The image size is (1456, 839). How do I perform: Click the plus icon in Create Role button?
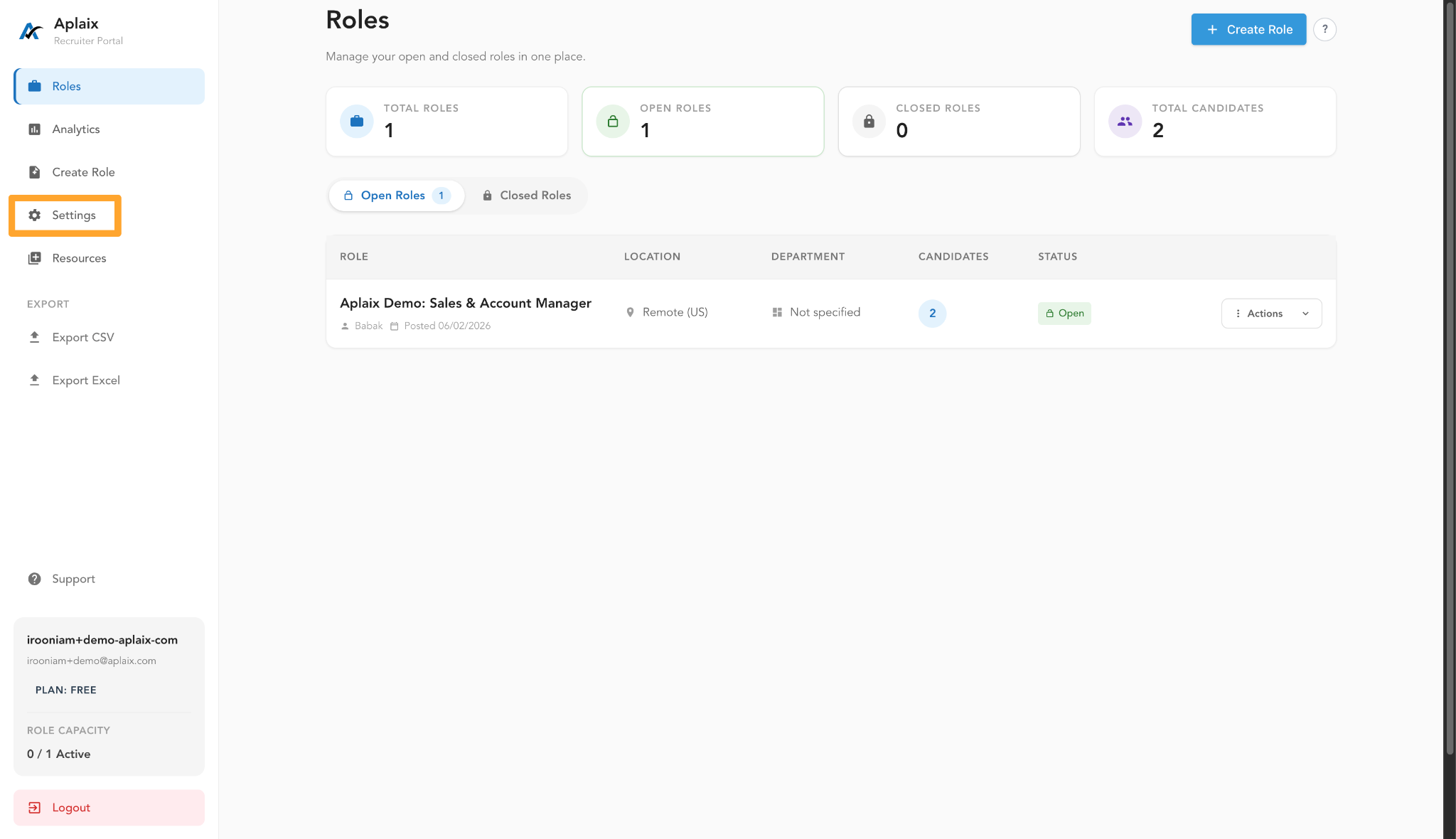pyautogui.click(x=1212, y=29)
